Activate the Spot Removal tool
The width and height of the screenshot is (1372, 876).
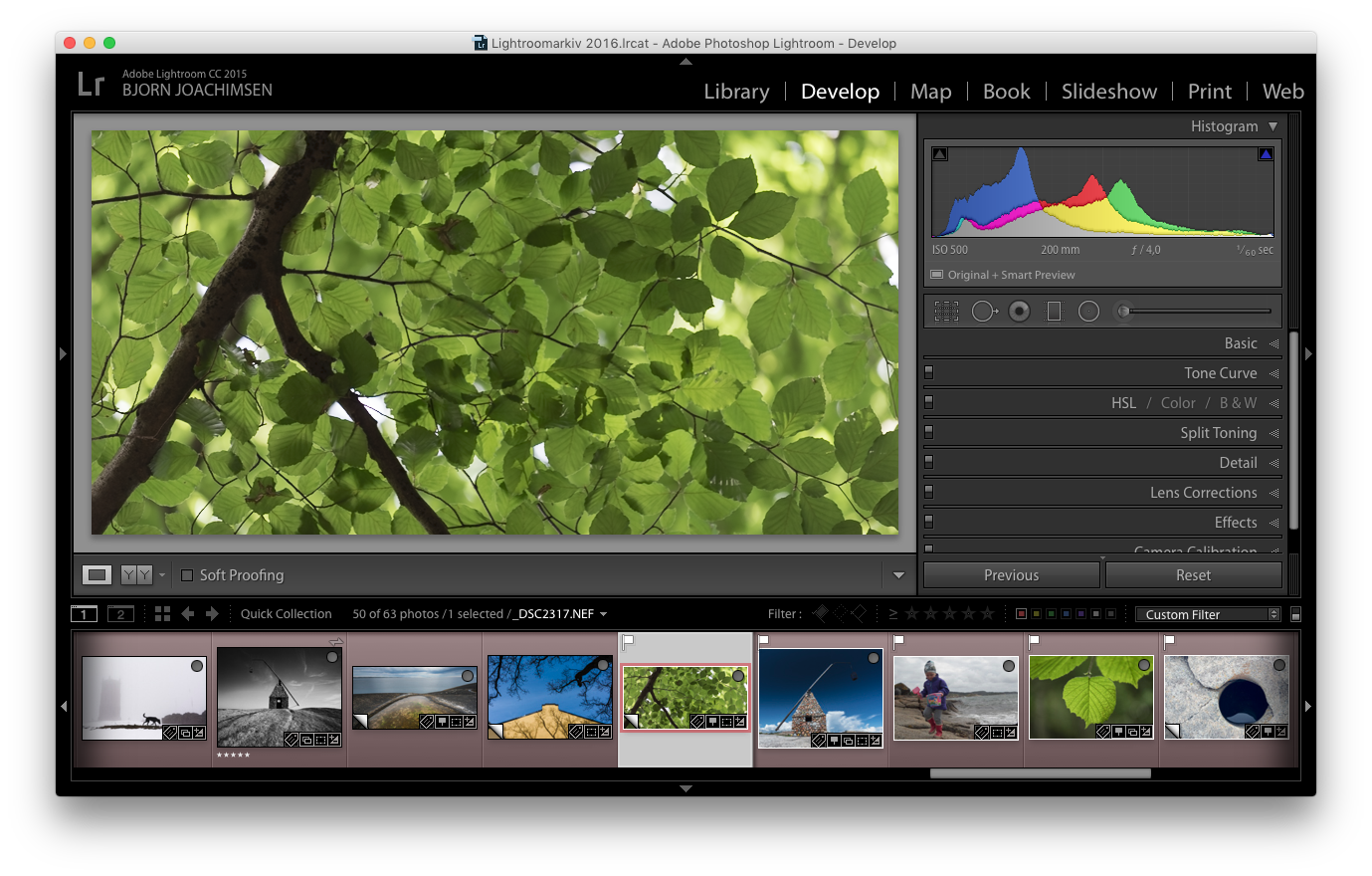984,312
